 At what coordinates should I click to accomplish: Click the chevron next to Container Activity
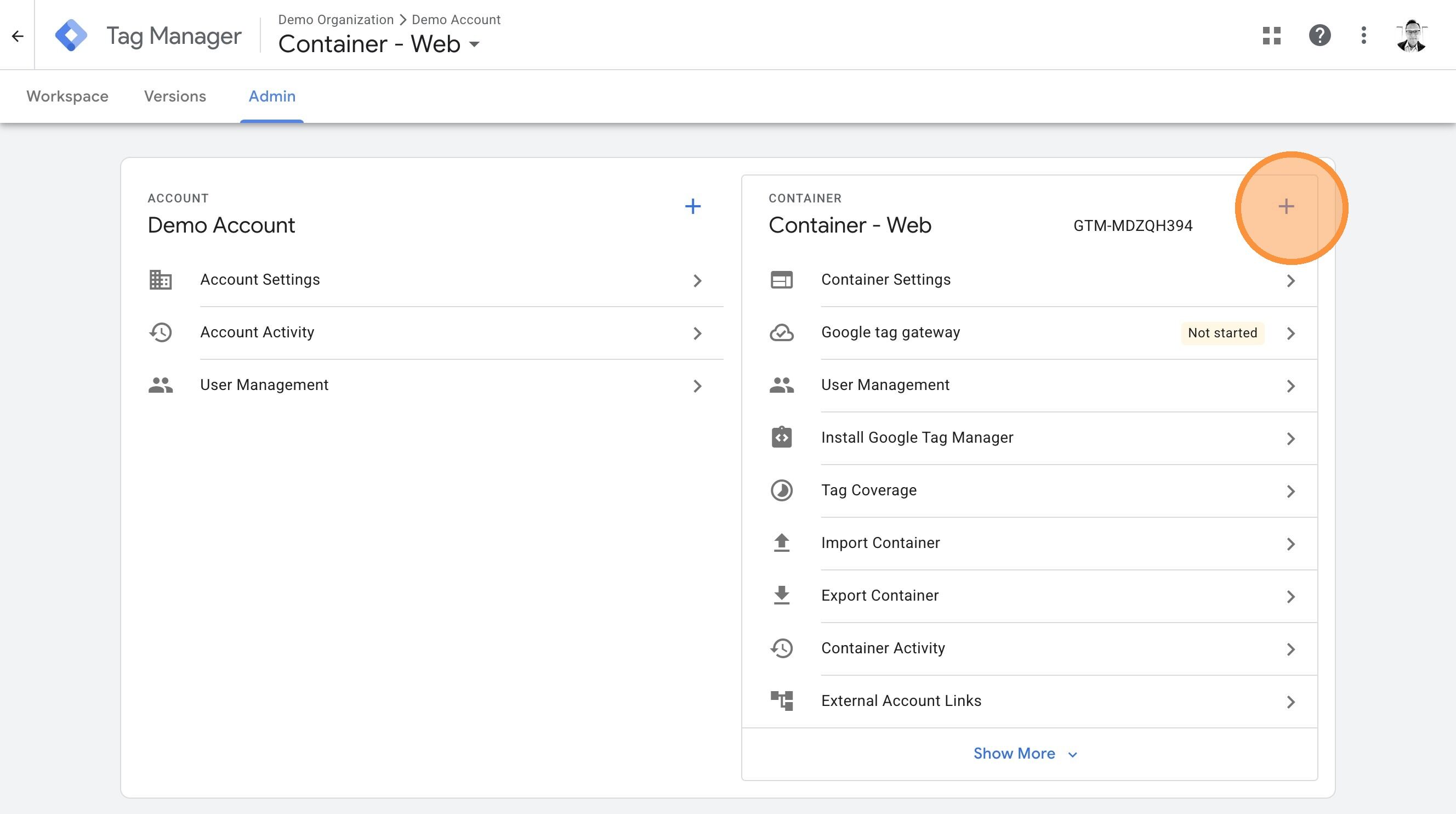[x=1290, y=649]
